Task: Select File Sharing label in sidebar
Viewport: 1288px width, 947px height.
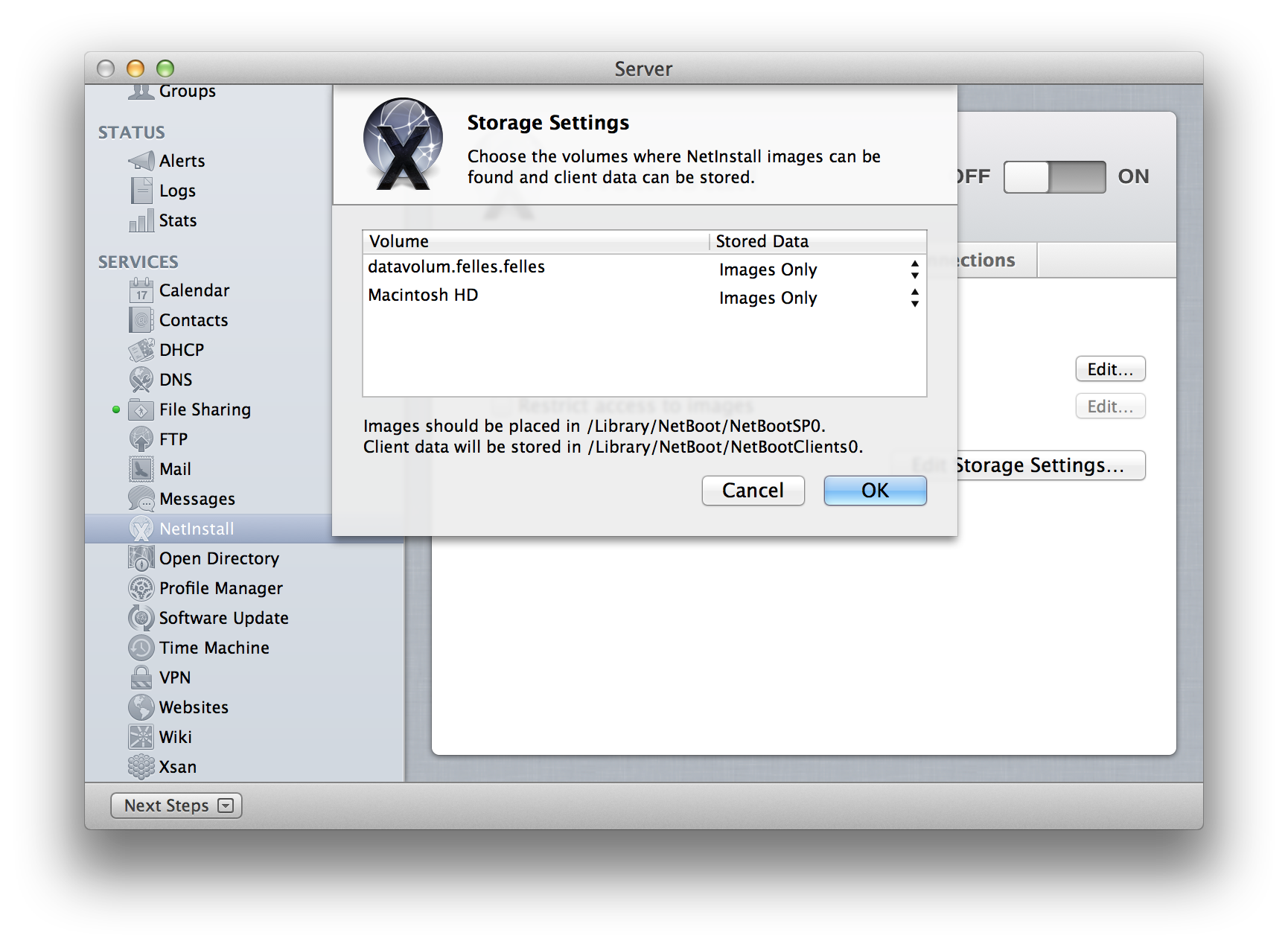Action: 205,409
